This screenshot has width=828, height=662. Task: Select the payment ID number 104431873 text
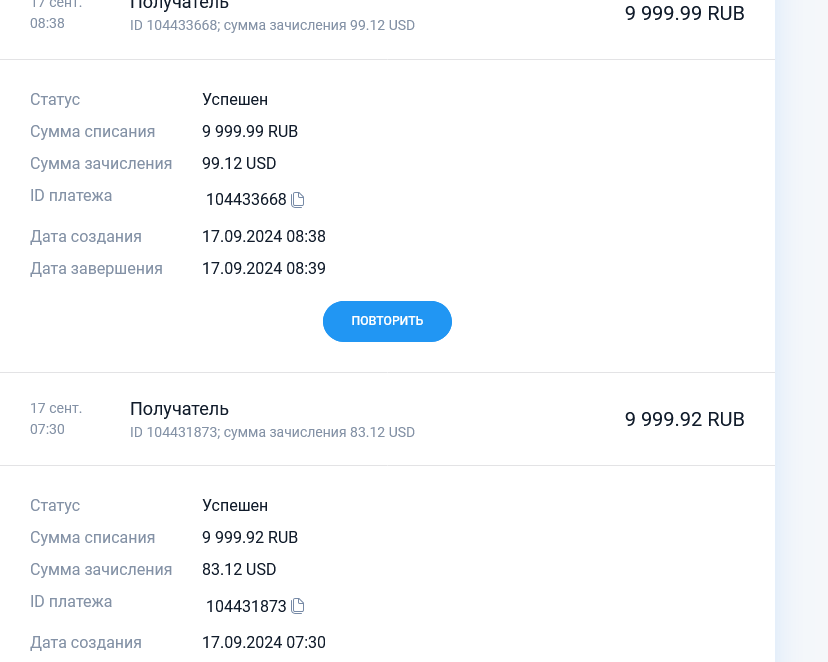tap(246, 606)
